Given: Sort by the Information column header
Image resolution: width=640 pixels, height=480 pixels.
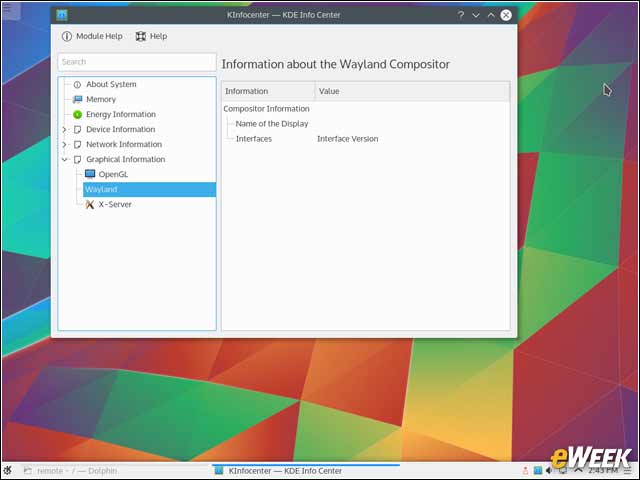Looking at the screenshot, I should pyautogui.click(x=268, y=91).
